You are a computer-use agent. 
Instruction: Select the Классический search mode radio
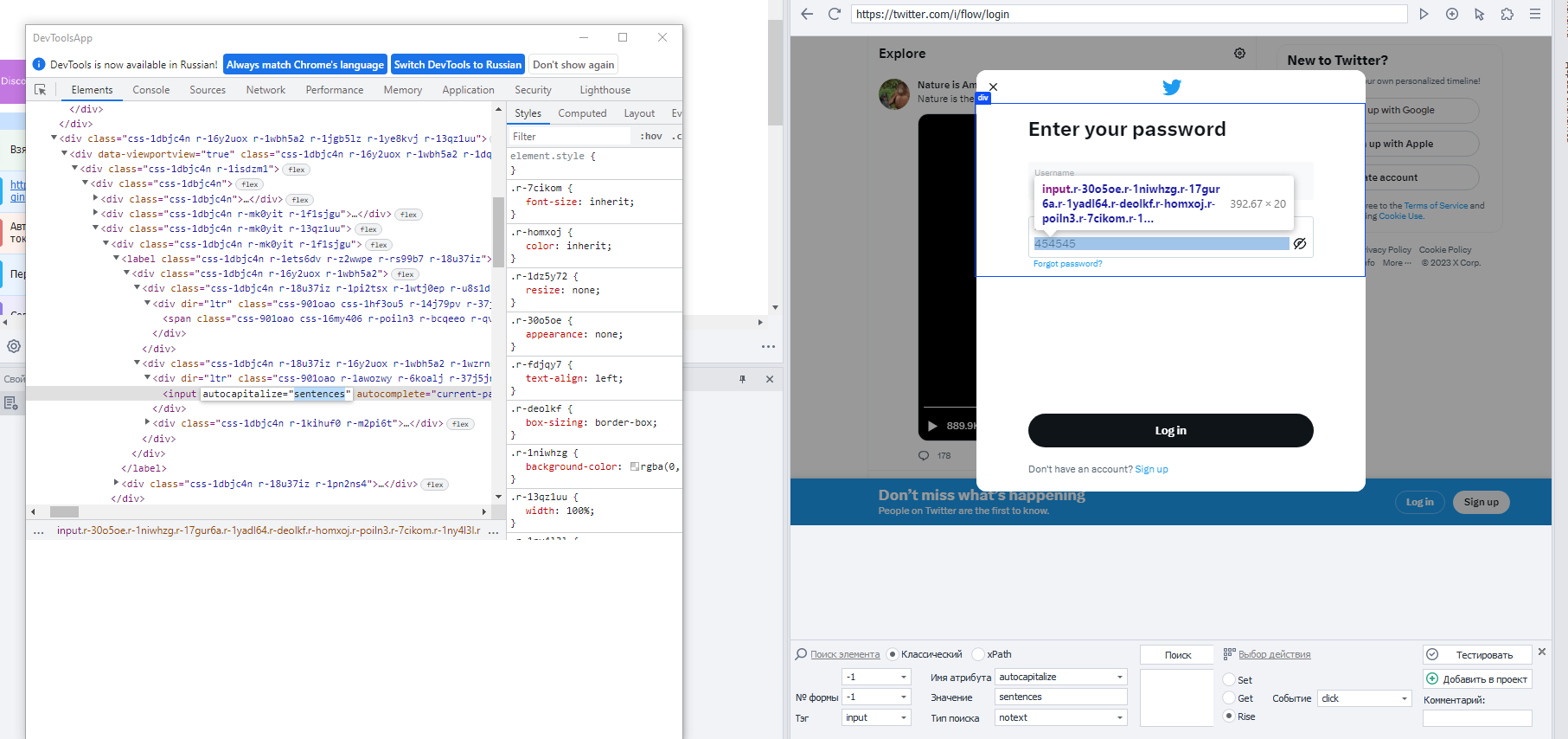pyautogui.click(x=893, y=654)
